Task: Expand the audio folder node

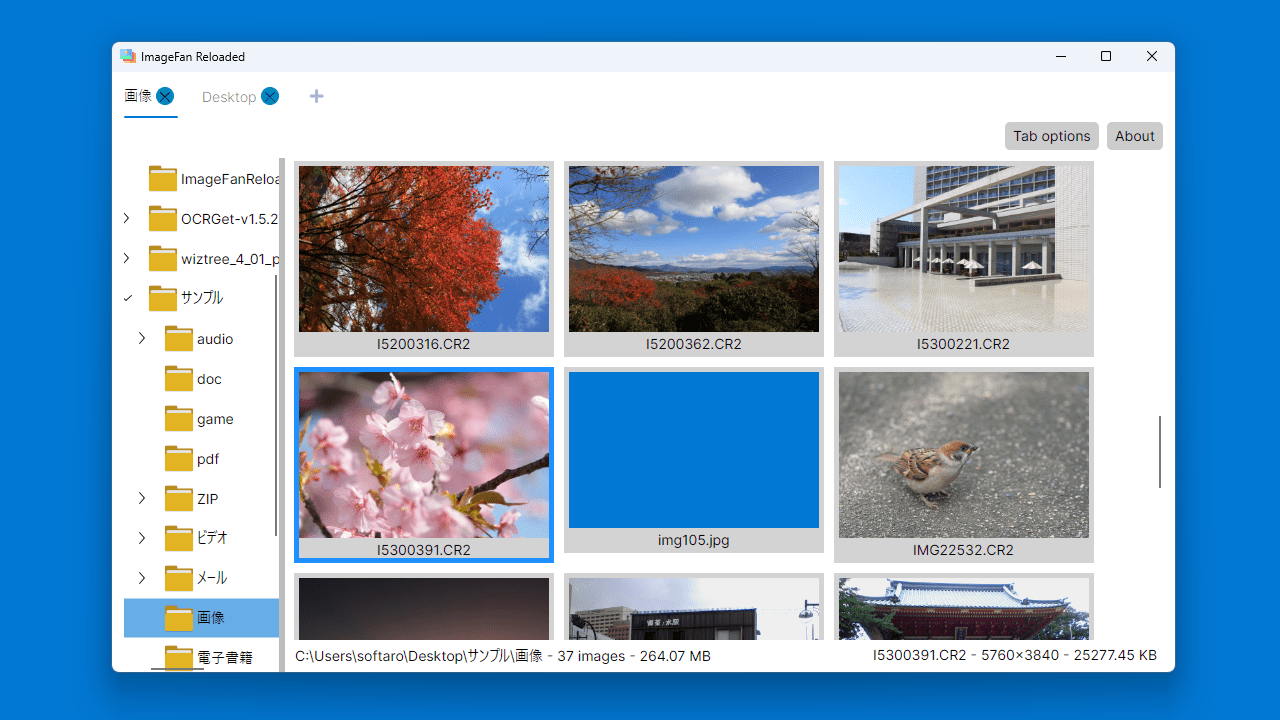Action: [x=142, y=338]
